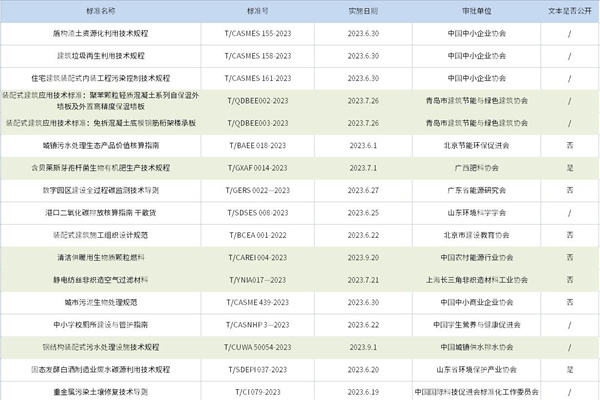Click 清洁供暖用生物质颗粒燃料 standard name
The height and width of the screenshot is (400, 600).
(99, 257)
